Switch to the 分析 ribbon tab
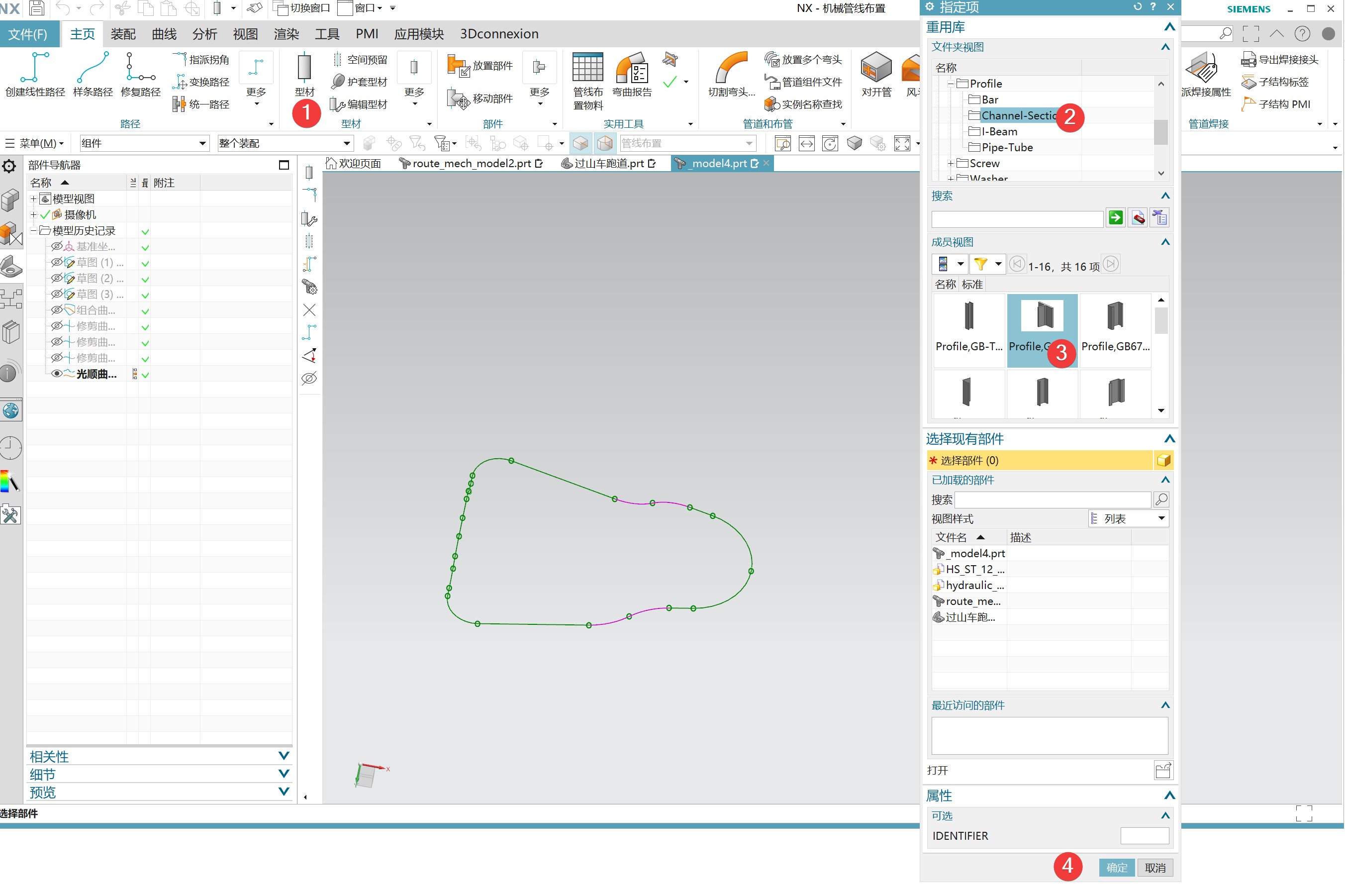Image resolution: width=1345 pixels, height=896 pixels. click(204, 34)
